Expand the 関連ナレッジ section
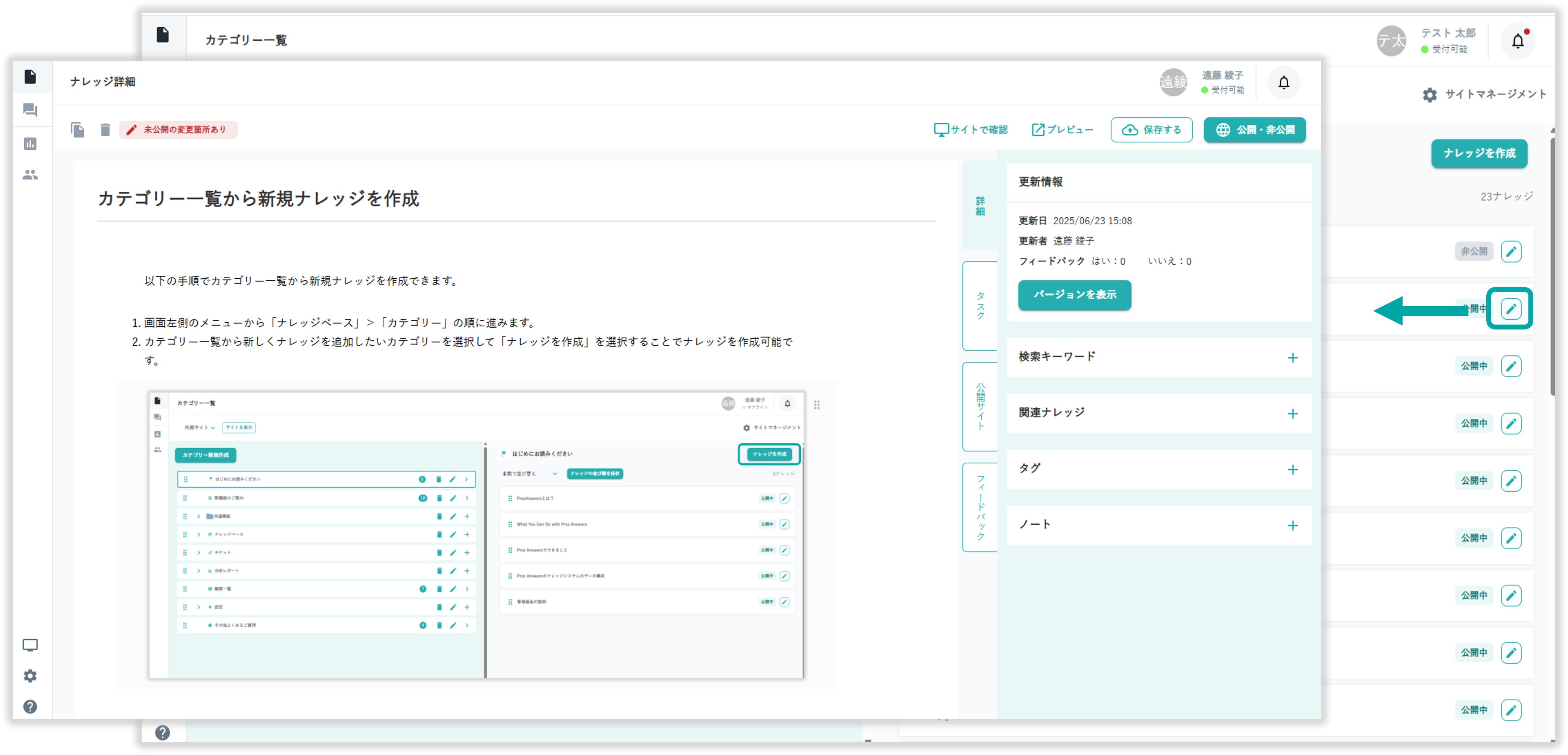Viewport: 1568px width, 755px height. click(1292, 414)
